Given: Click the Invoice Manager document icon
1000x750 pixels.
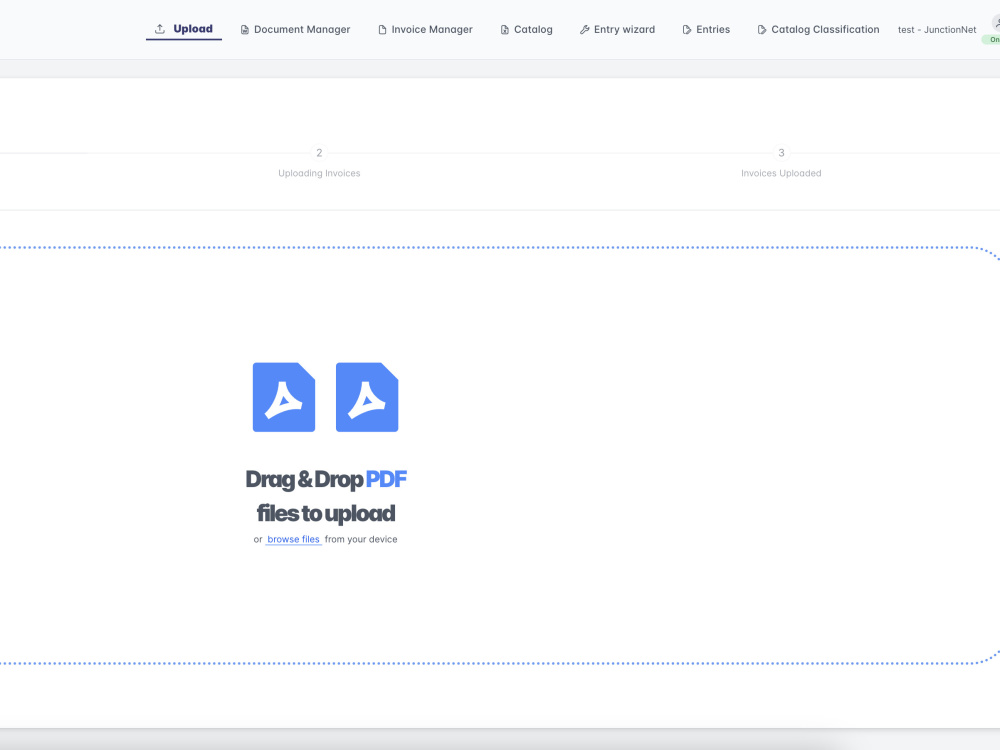Looking at the screenshot, I should pyautogui.click(x=381, y=29).
